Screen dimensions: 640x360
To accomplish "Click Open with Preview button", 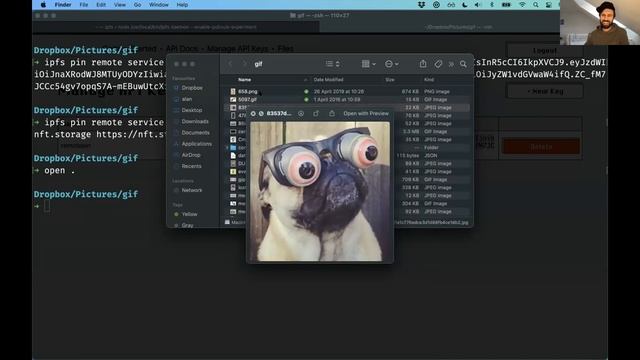I will (x=366, y=113).
